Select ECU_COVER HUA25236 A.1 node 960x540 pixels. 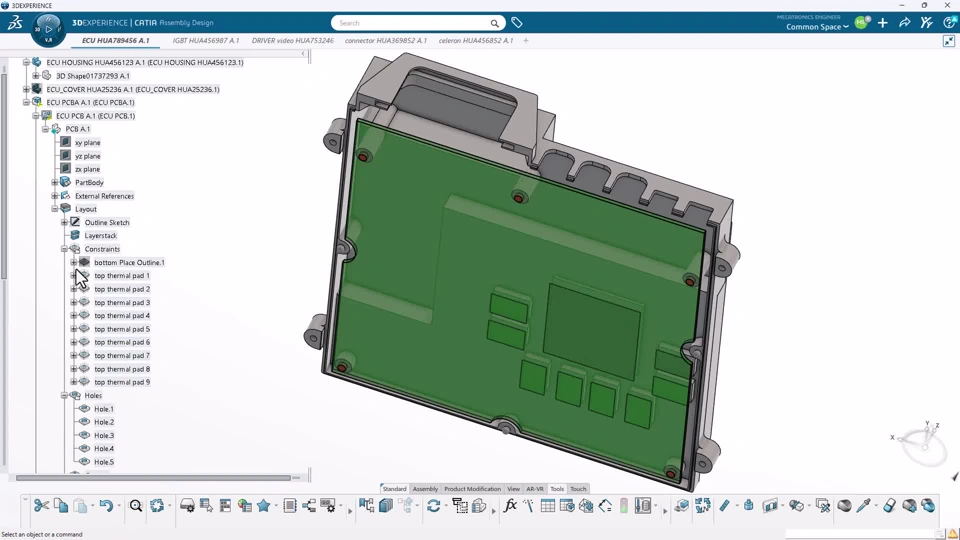point(133,89)
